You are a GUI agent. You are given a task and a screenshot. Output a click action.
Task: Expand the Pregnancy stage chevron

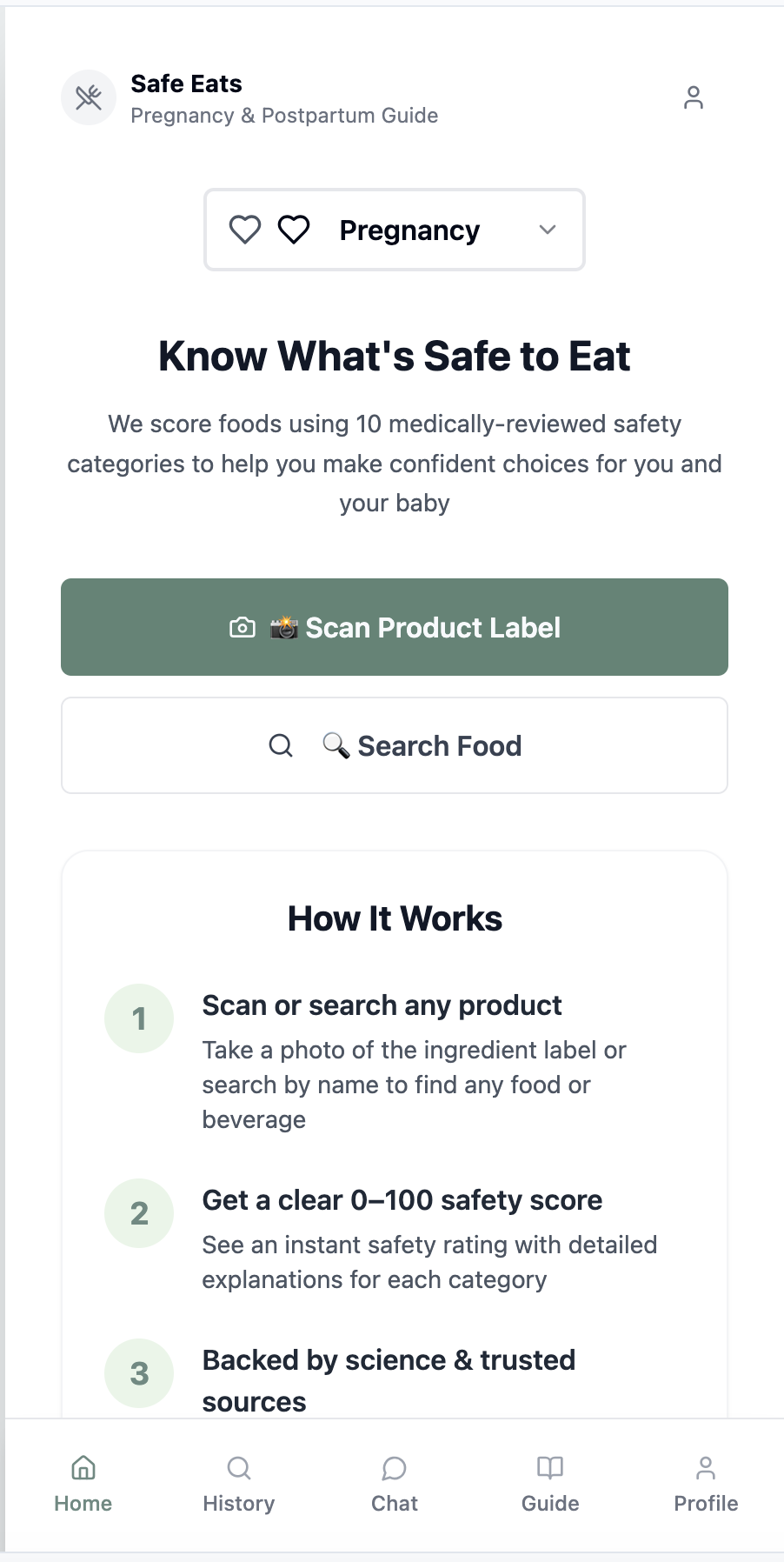coord(548,230)
